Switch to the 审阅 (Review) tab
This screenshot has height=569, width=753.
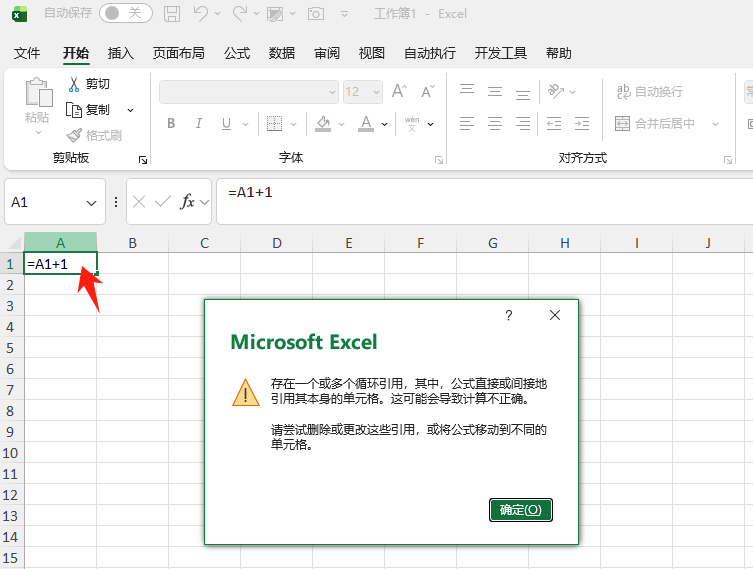point(327,53)
